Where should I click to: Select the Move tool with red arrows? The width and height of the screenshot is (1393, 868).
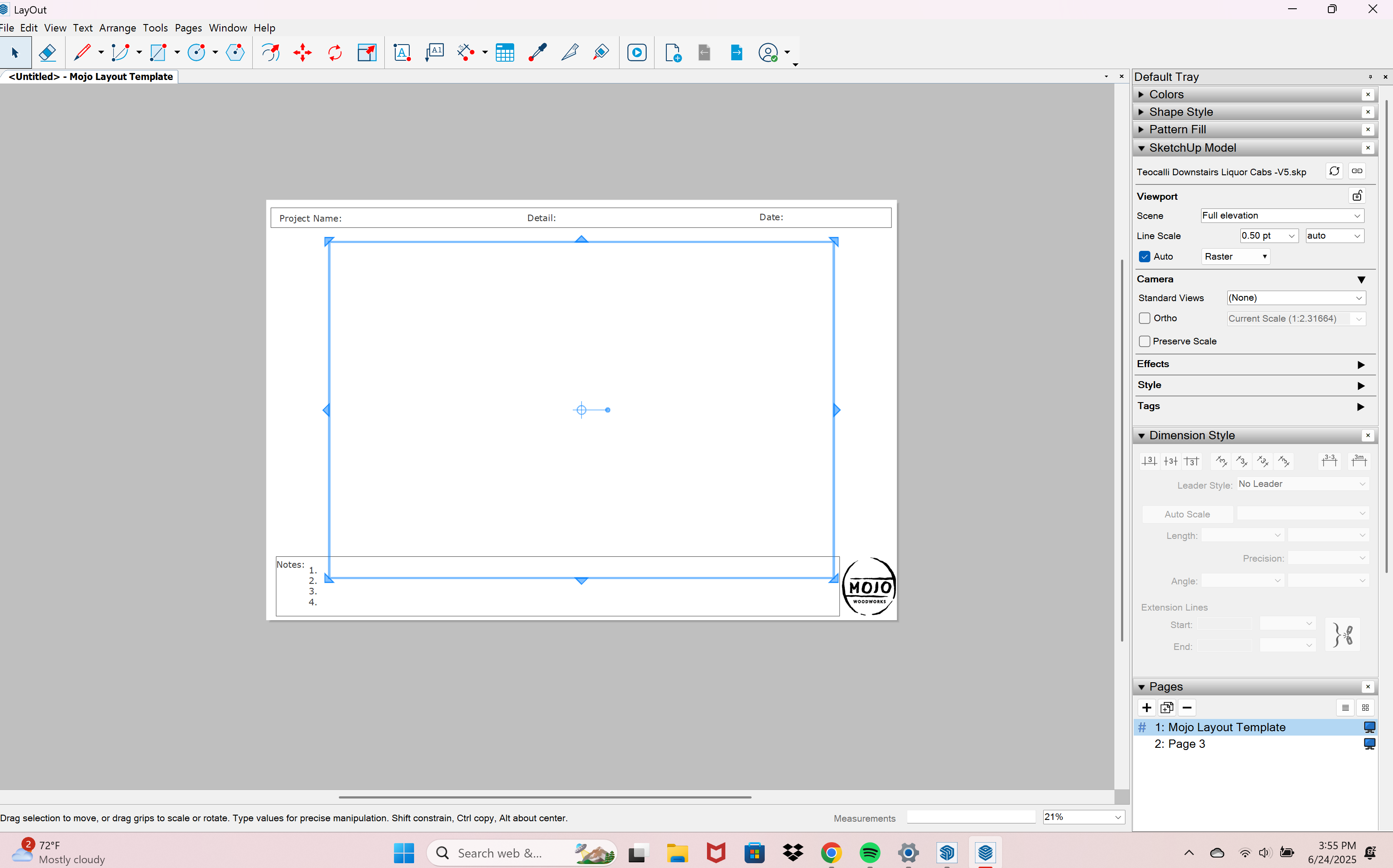[x=303, y=53]
